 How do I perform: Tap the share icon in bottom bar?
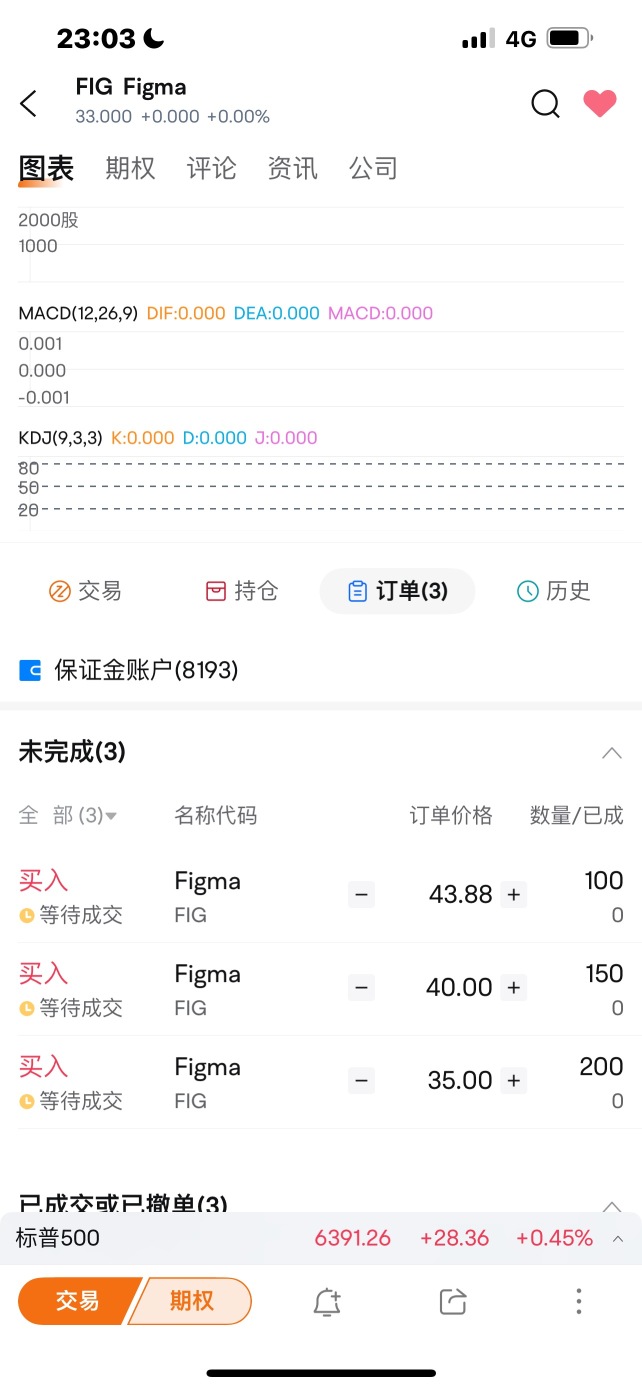pyautogui.click(x=453, y=1301)
